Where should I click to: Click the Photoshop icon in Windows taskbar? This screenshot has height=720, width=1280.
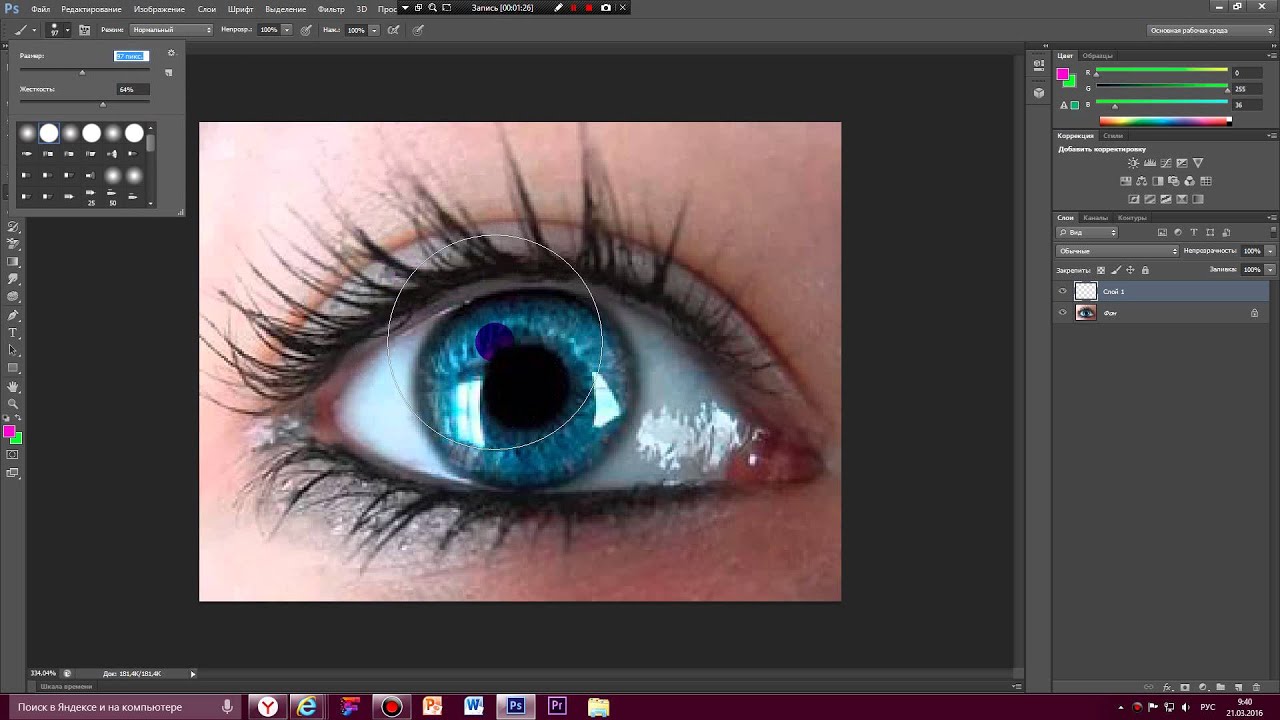click(515, 706)
